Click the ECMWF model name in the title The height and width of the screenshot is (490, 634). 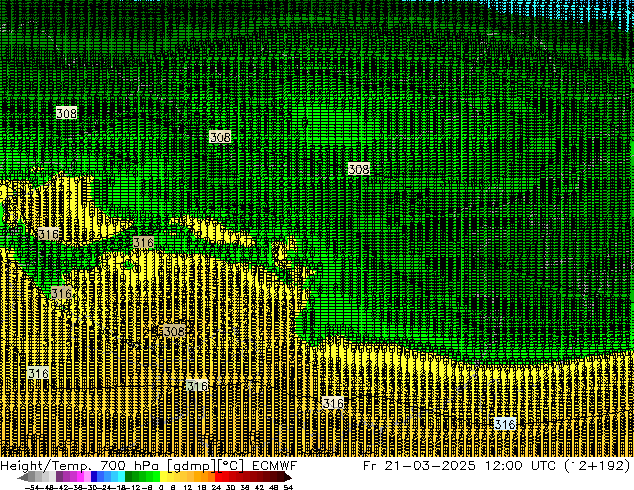275,465
